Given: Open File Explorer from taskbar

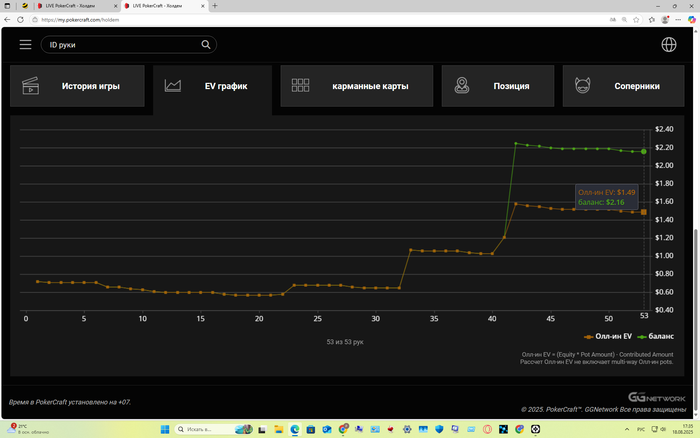Looking at the screenshot, I should tap(279, 429).
